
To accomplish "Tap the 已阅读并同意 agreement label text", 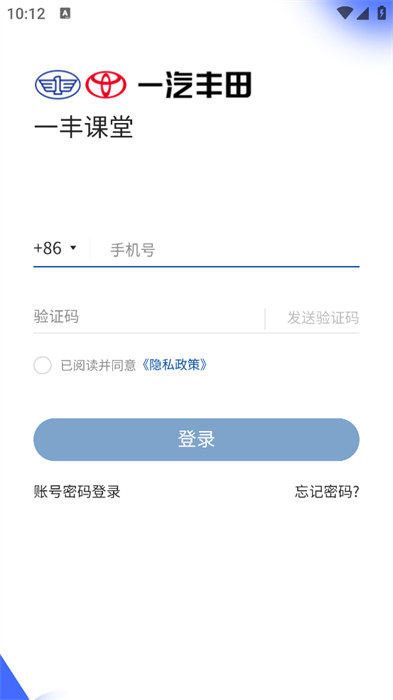I will (x=98, y=366).
